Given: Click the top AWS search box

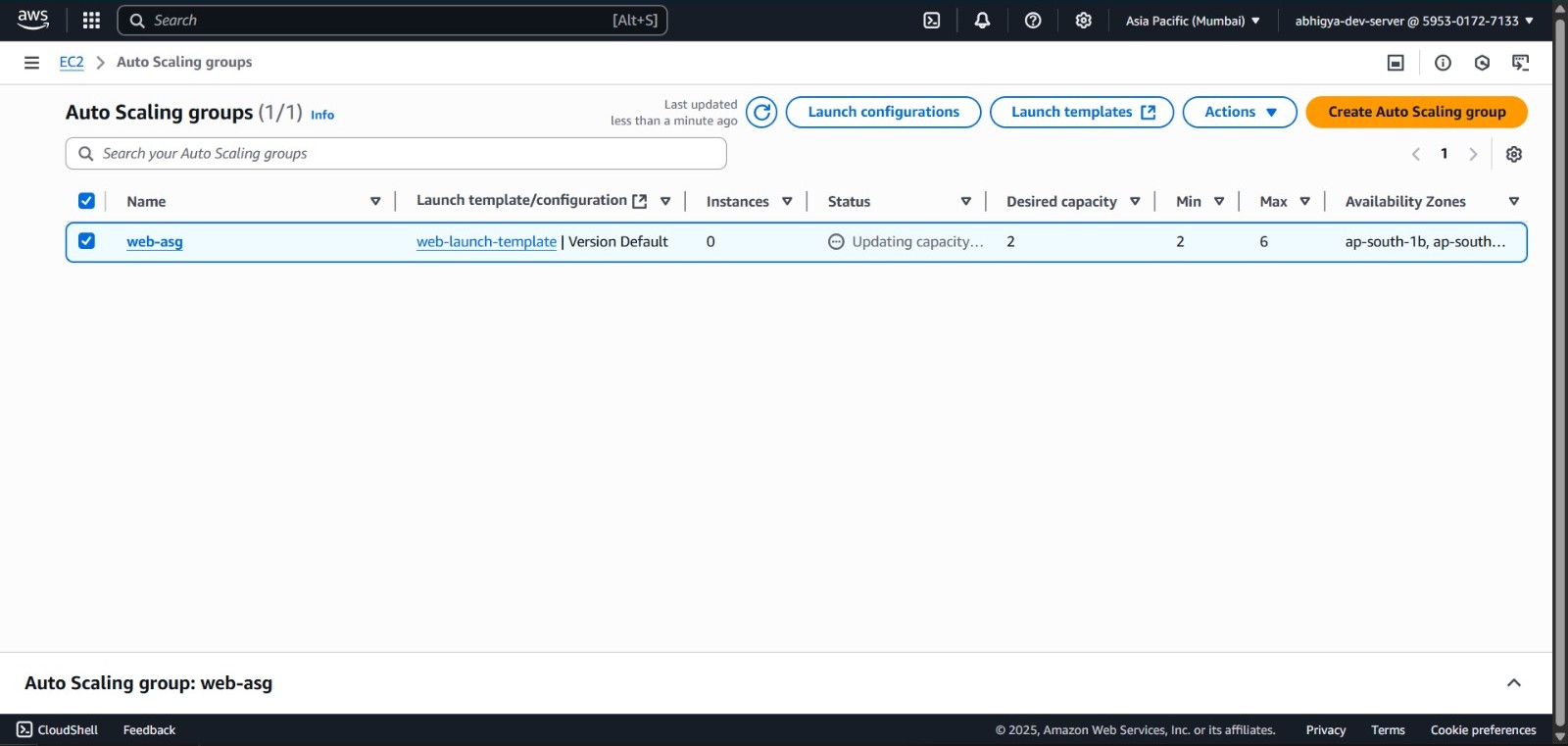Looking at the screenshot, I should (x=392, y=21).
